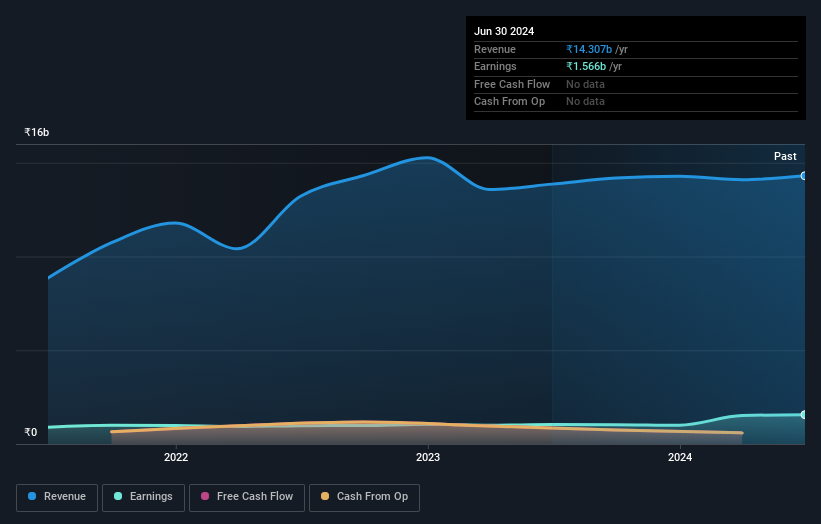This screenshot has height=524, width=821.
Task: Click the ₹0 y-axis label
Action: point(31,432)
